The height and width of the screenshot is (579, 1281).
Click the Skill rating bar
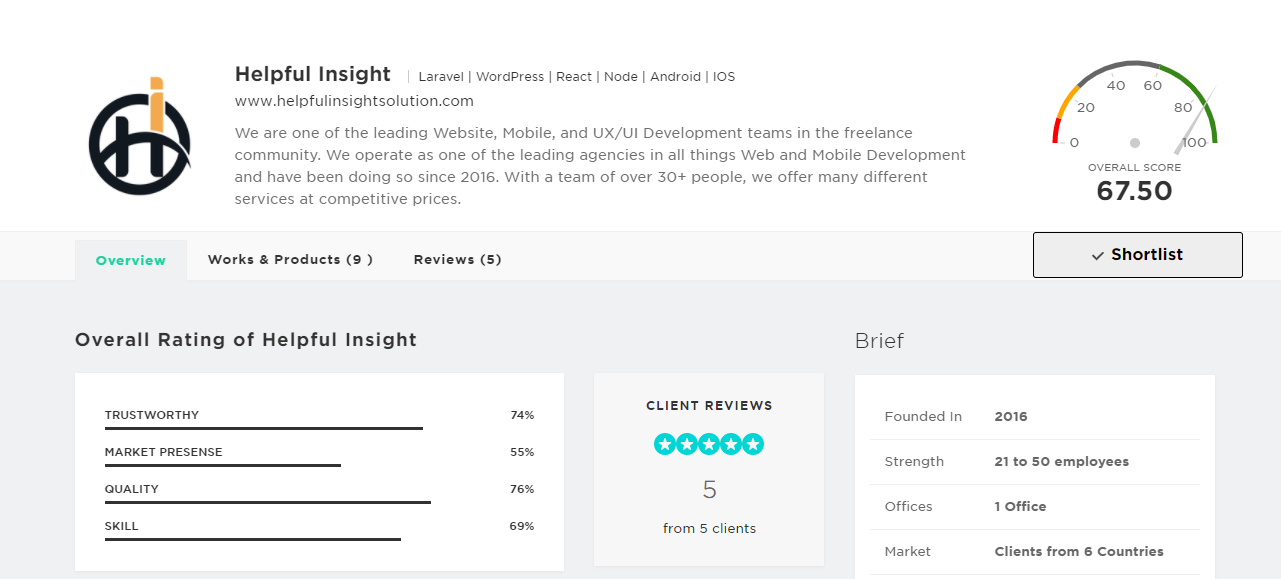[x=253, y=539]
